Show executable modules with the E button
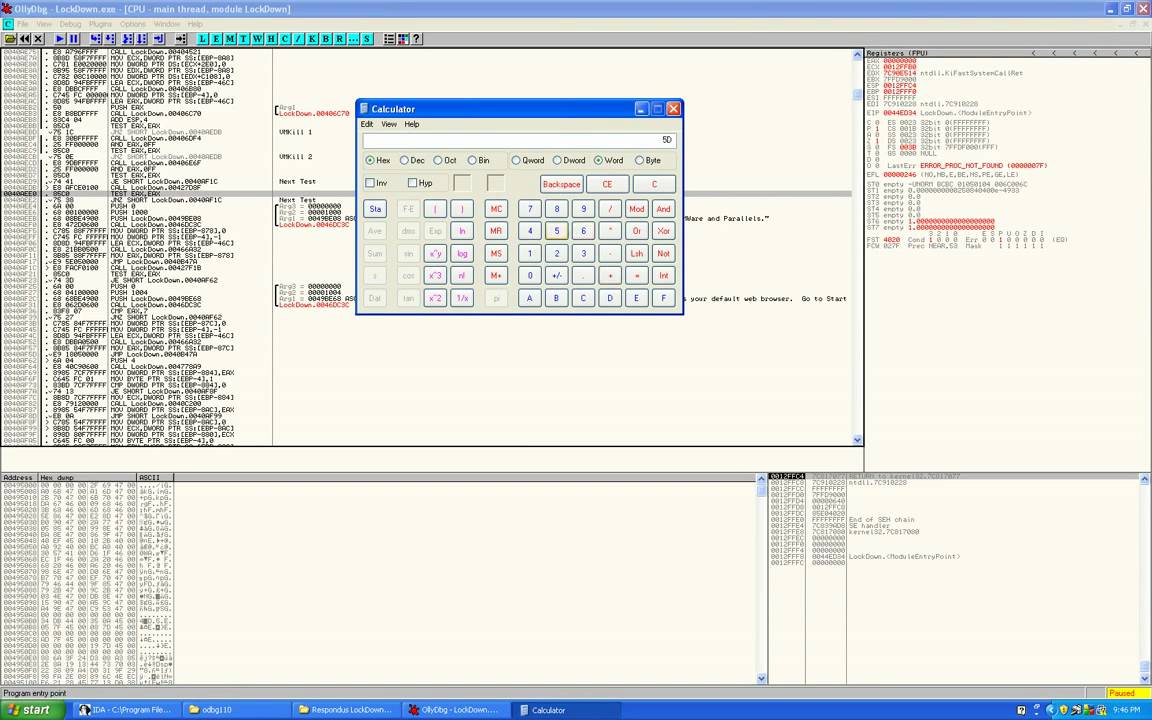The image size is (1152, 720). (x=216, y=39)
